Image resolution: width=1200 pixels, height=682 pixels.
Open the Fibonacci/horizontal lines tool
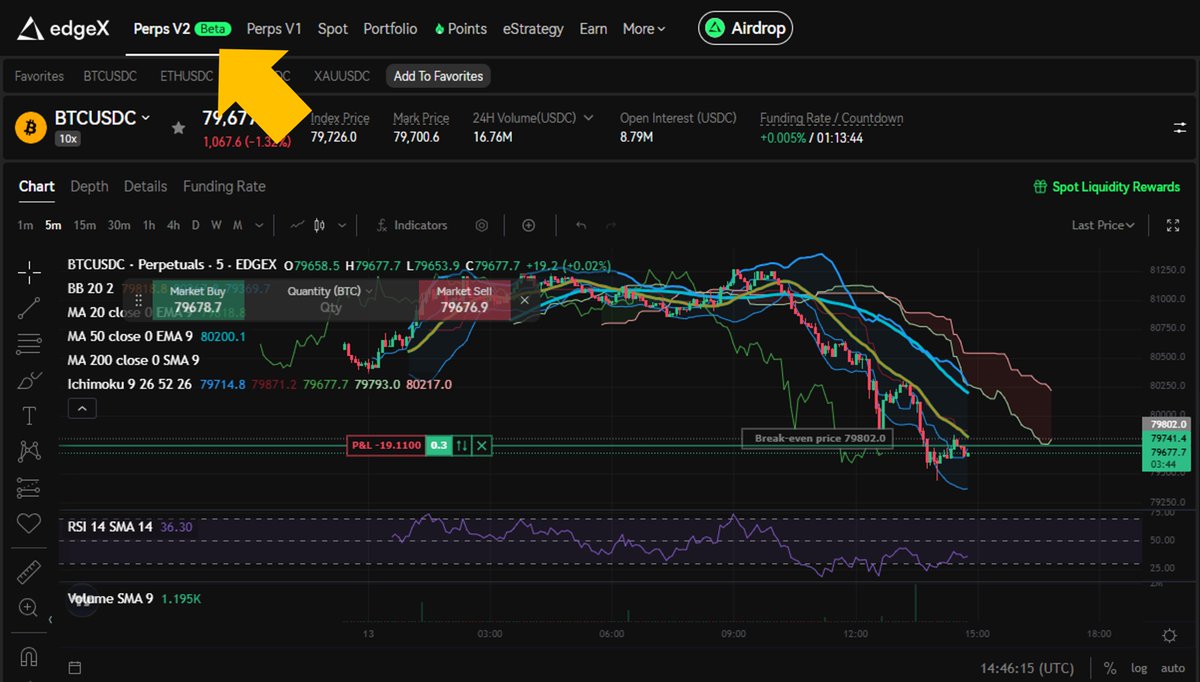pos(29,344)
